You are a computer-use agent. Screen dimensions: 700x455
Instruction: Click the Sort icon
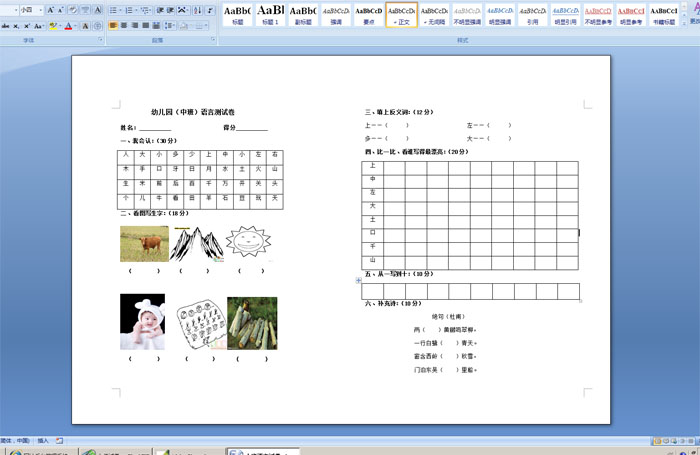pos(198,10)
